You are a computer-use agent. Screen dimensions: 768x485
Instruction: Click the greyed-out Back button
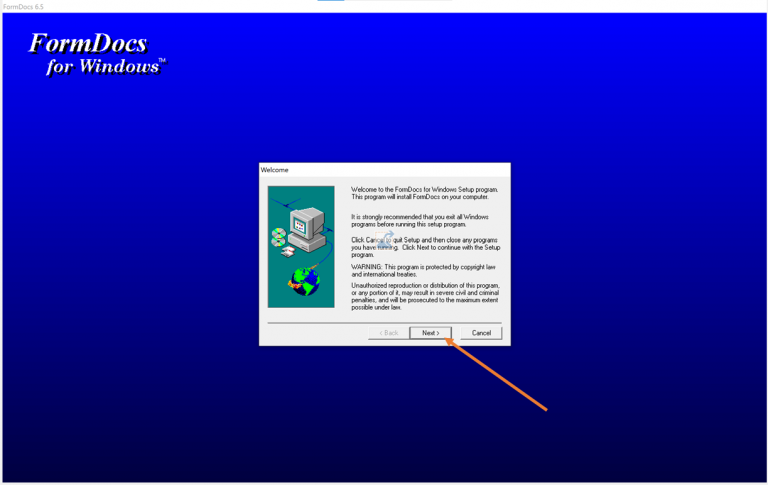coord(388,333)
